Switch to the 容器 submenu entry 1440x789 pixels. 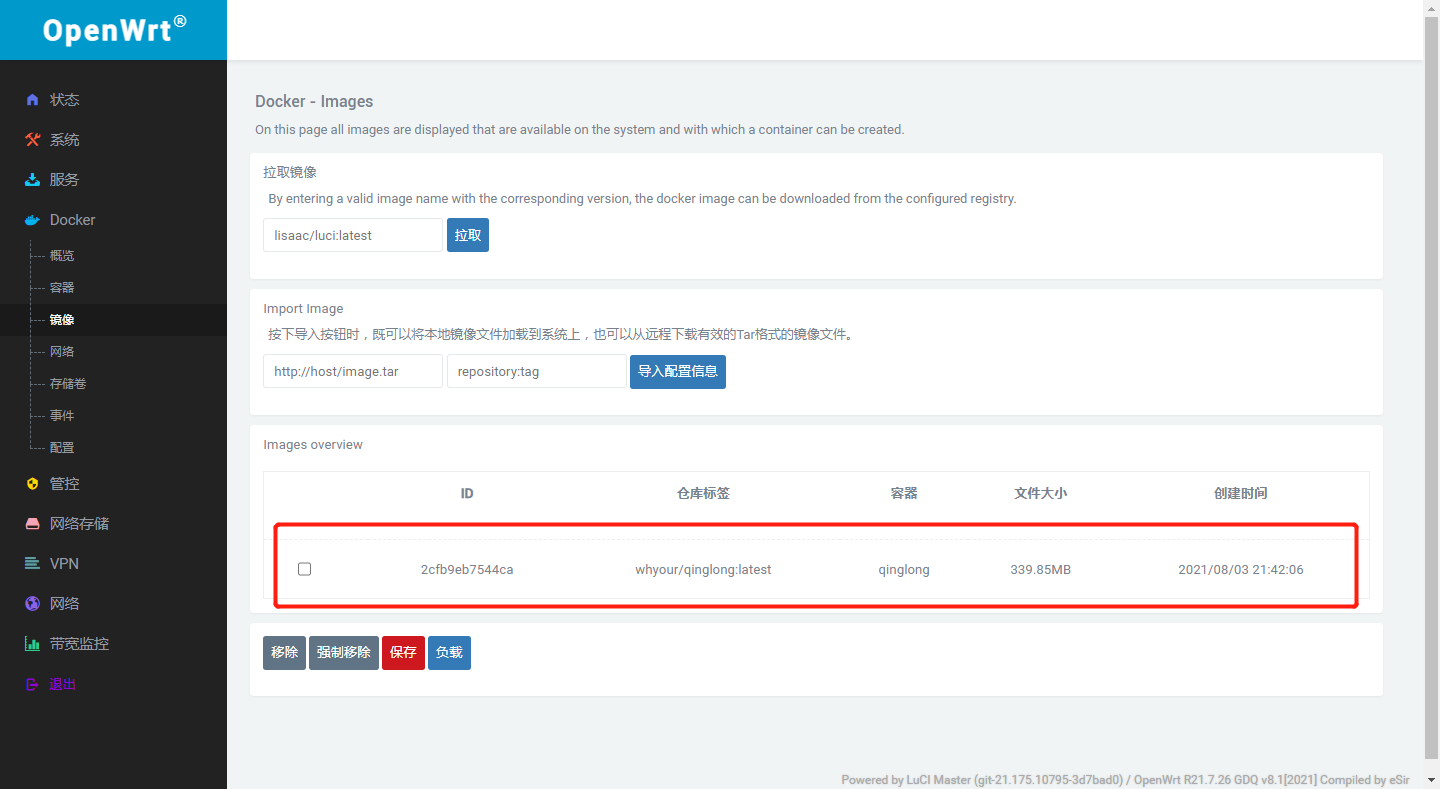pos(60,287)
